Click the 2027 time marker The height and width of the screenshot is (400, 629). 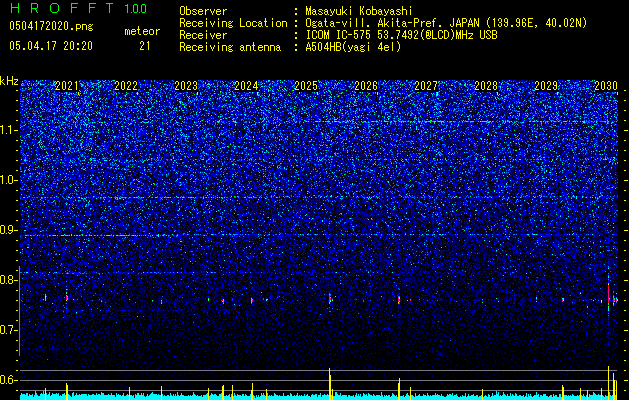pos(426,86)
